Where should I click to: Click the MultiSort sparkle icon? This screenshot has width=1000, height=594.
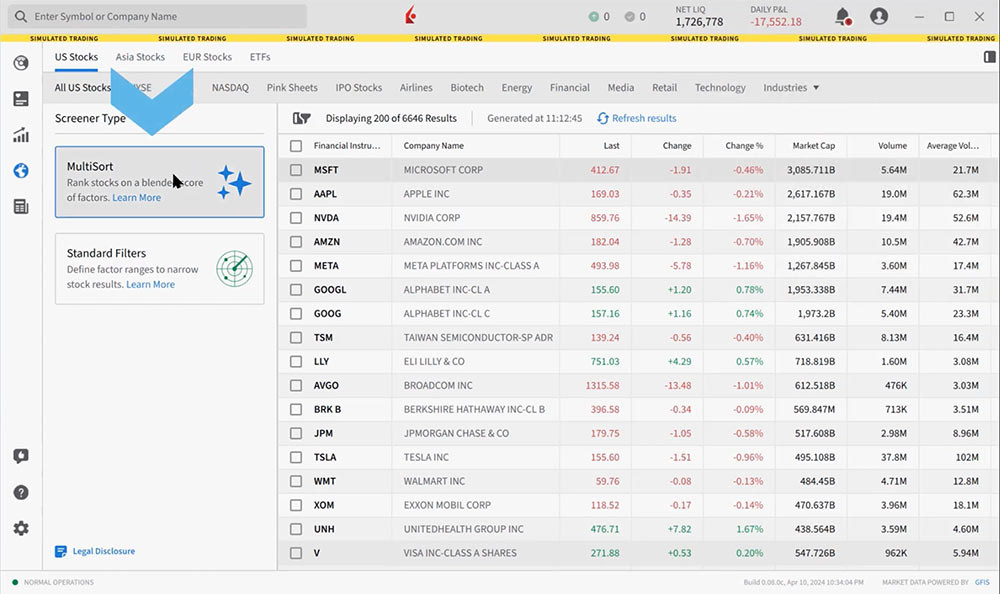click(x=234, y=182)
